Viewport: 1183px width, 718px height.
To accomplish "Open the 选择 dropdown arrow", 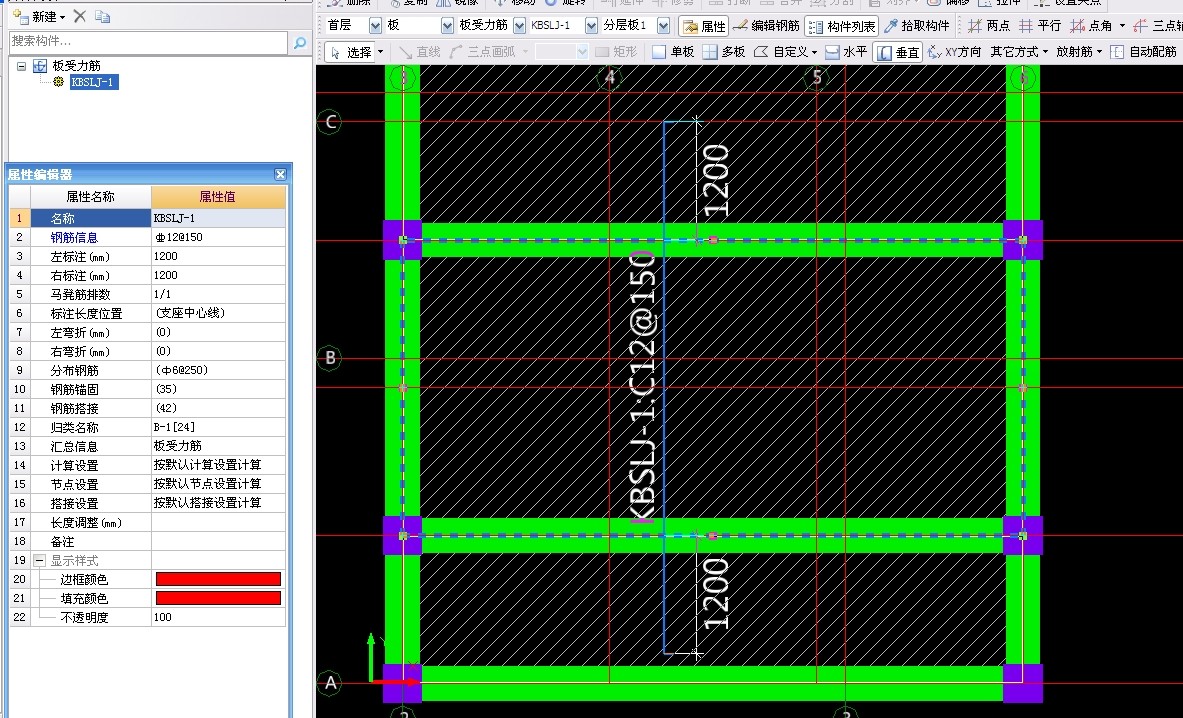I will (380, 52).
